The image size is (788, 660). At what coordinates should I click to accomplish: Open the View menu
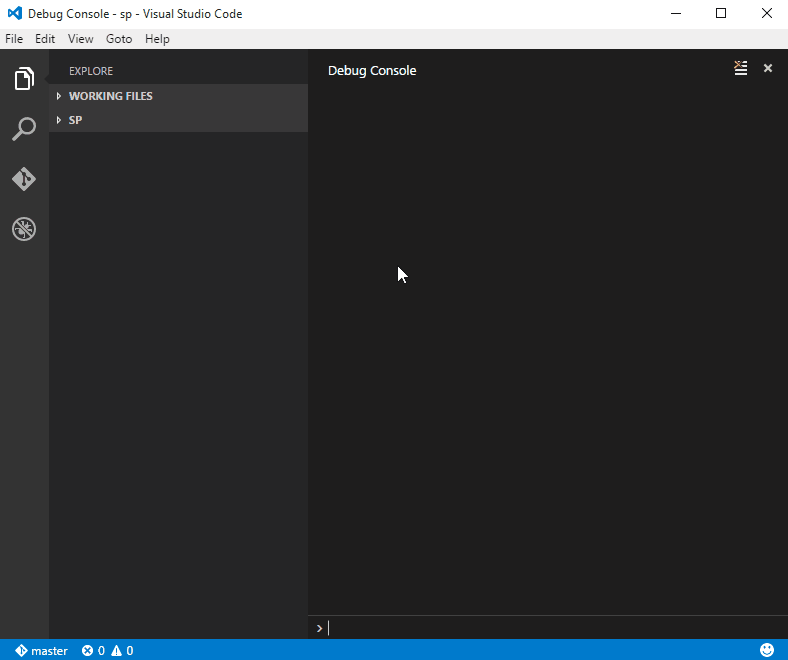(80, 39)
